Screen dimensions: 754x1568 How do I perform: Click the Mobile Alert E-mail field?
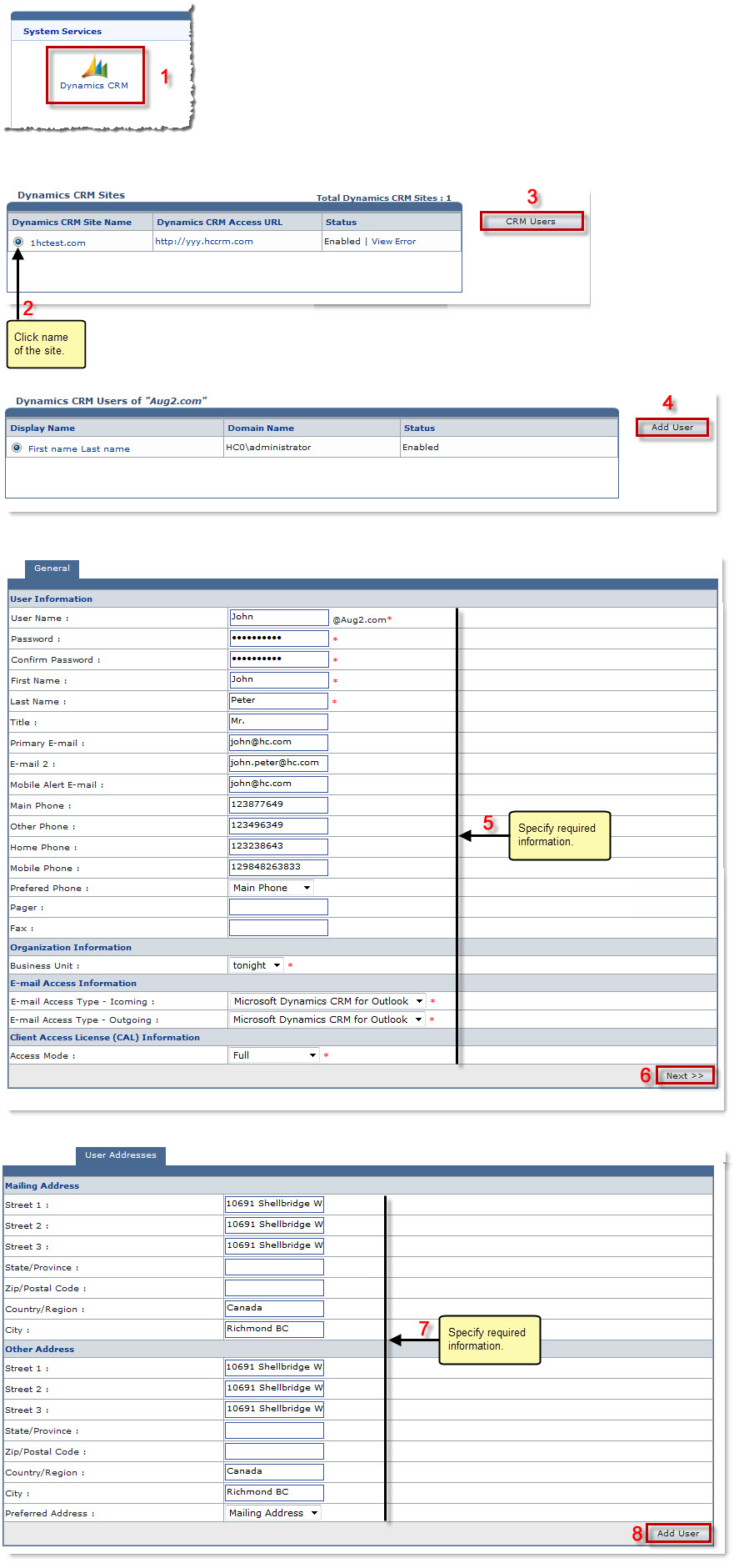point(278,784)
